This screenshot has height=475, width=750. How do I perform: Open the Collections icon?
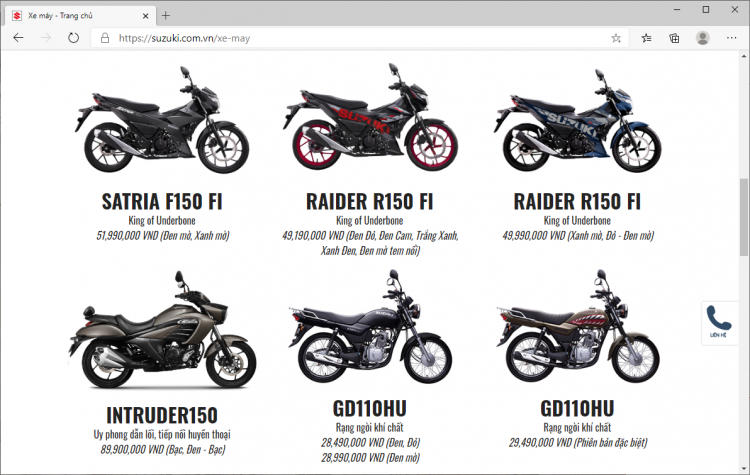click(x=674, y=38)
